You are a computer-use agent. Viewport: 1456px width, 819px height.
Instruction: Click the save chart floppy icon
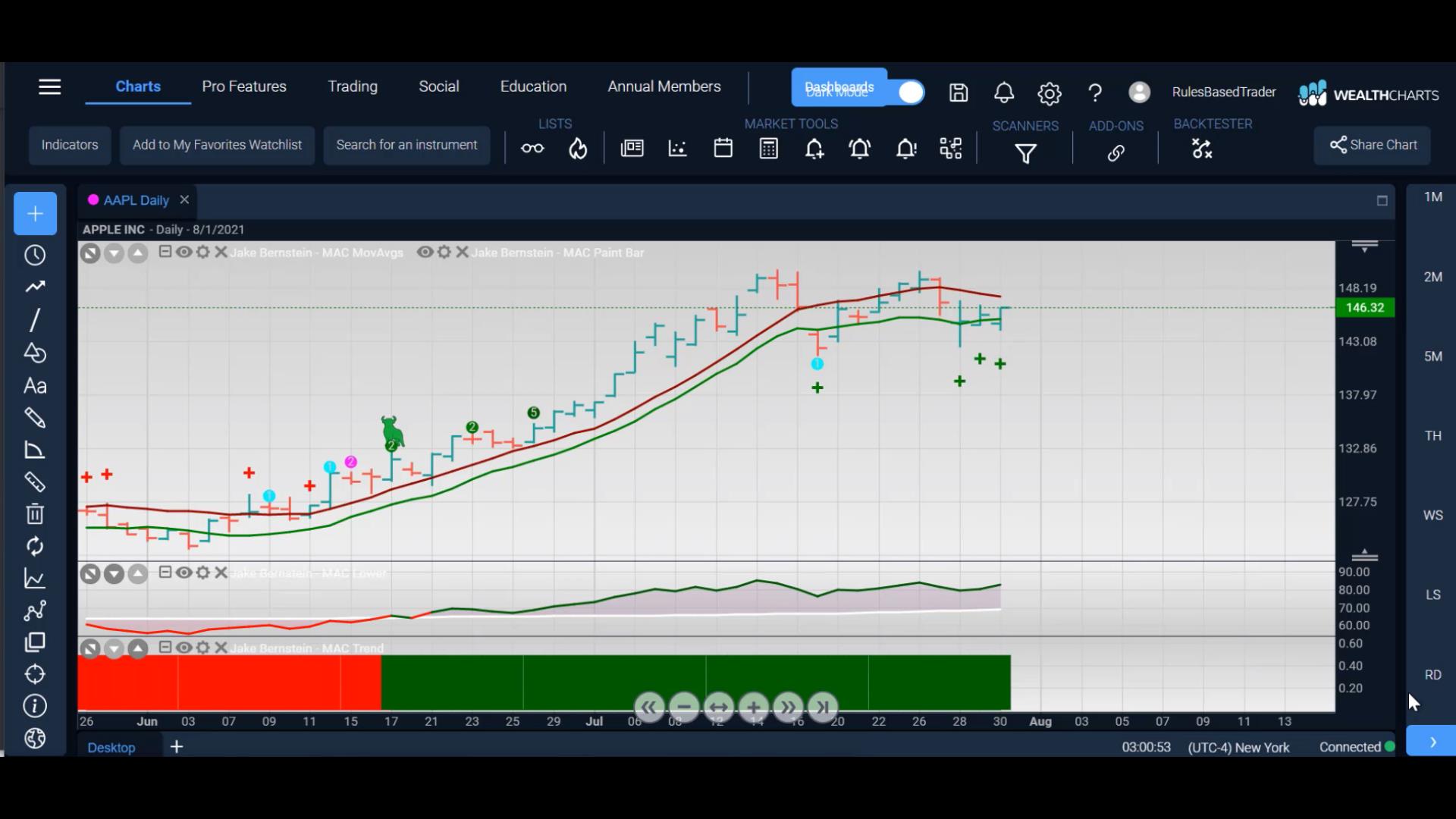click(x=959, y=93)
